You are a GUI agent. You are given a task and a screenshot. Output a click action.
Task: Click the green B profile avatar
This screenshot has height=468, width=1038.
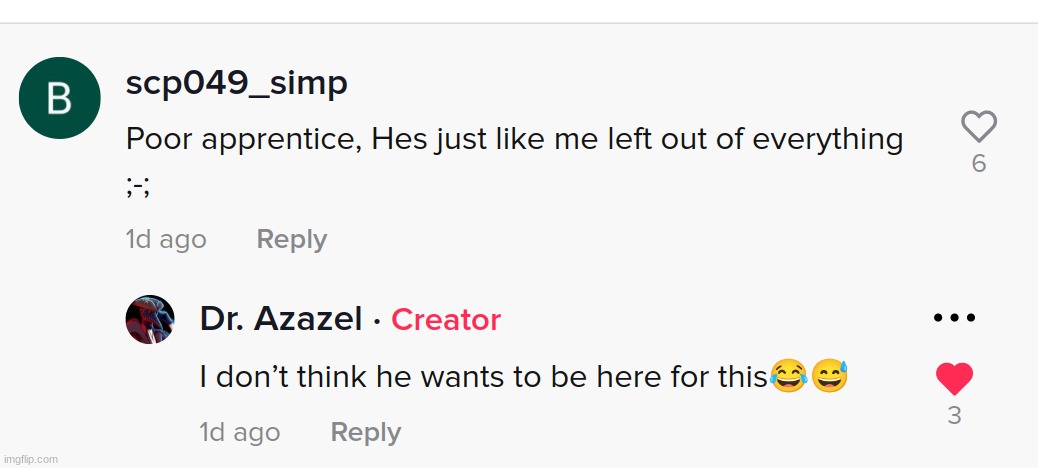pos(60,98)
